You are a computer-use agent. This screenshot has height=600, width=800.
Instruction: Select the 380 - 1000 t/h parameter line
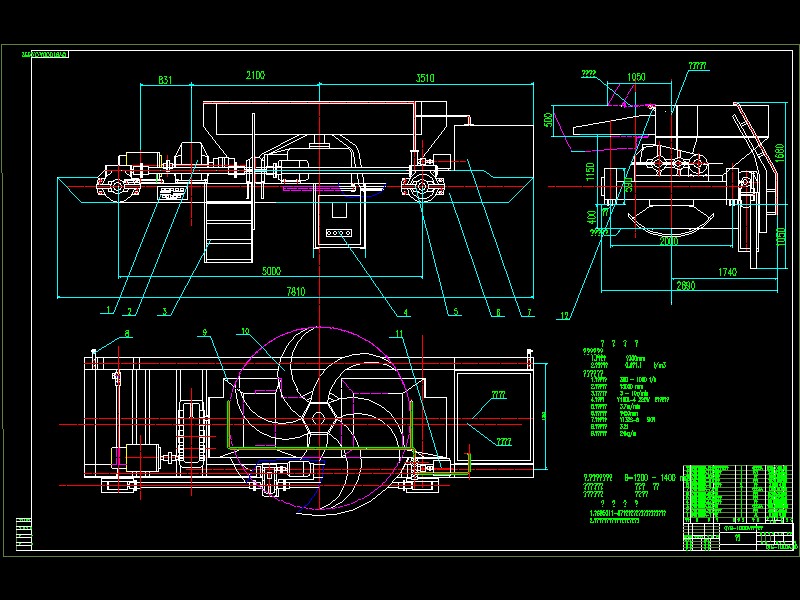coord(638,380)
